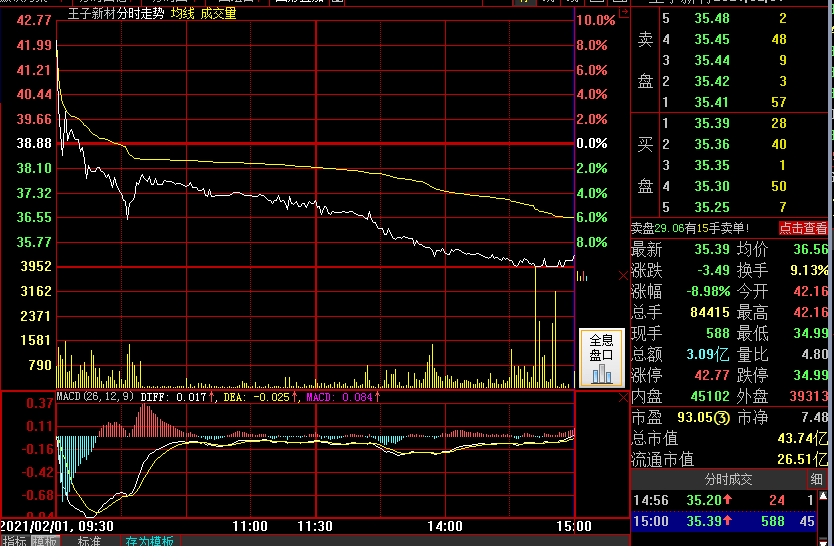Click the red arrow box icon near 10.0% label

[x=622, y=13]
